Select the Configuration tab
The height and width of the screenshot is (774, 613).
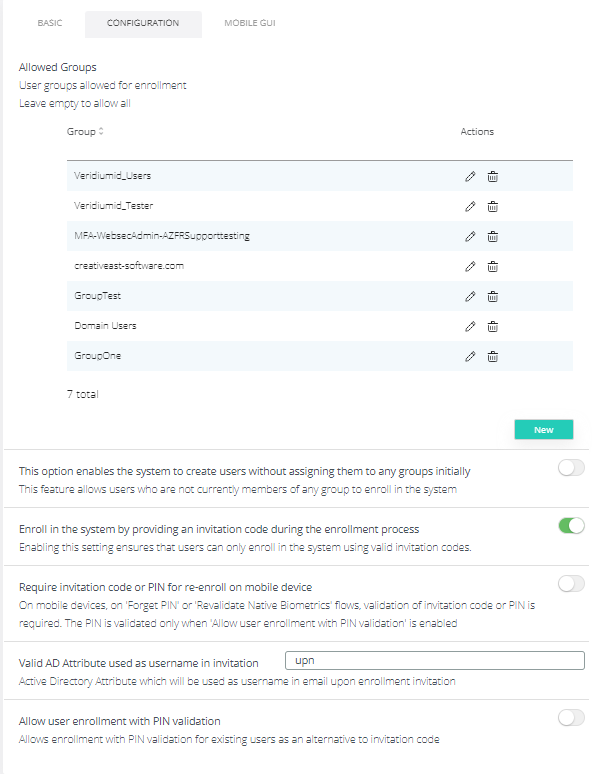click(143, 23)
